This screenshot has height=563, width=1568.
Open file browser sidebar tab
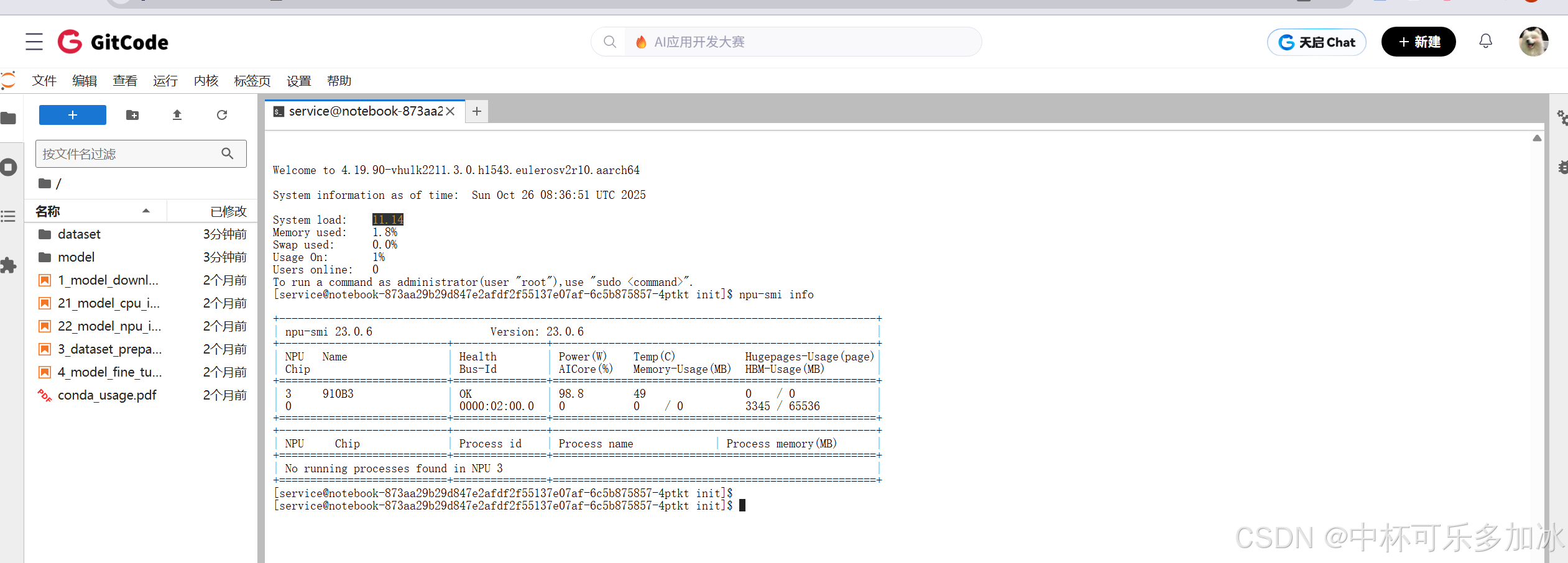(8, 118)
